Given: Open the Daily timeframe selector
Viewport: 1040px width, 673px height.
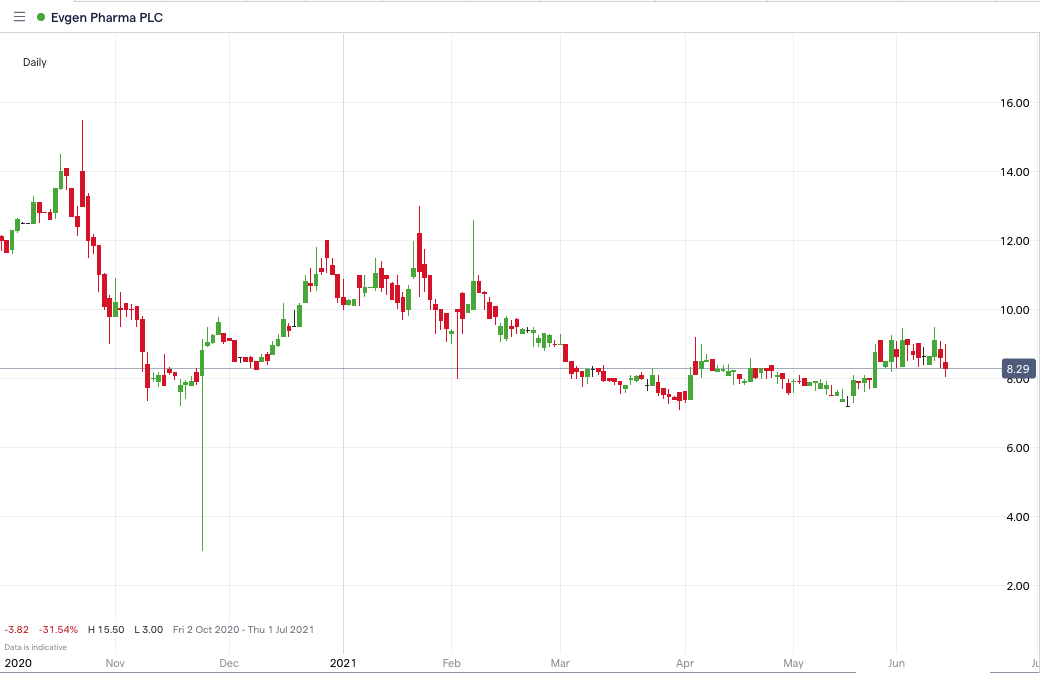Looking at the screenshot, I should tap(34, 62).
